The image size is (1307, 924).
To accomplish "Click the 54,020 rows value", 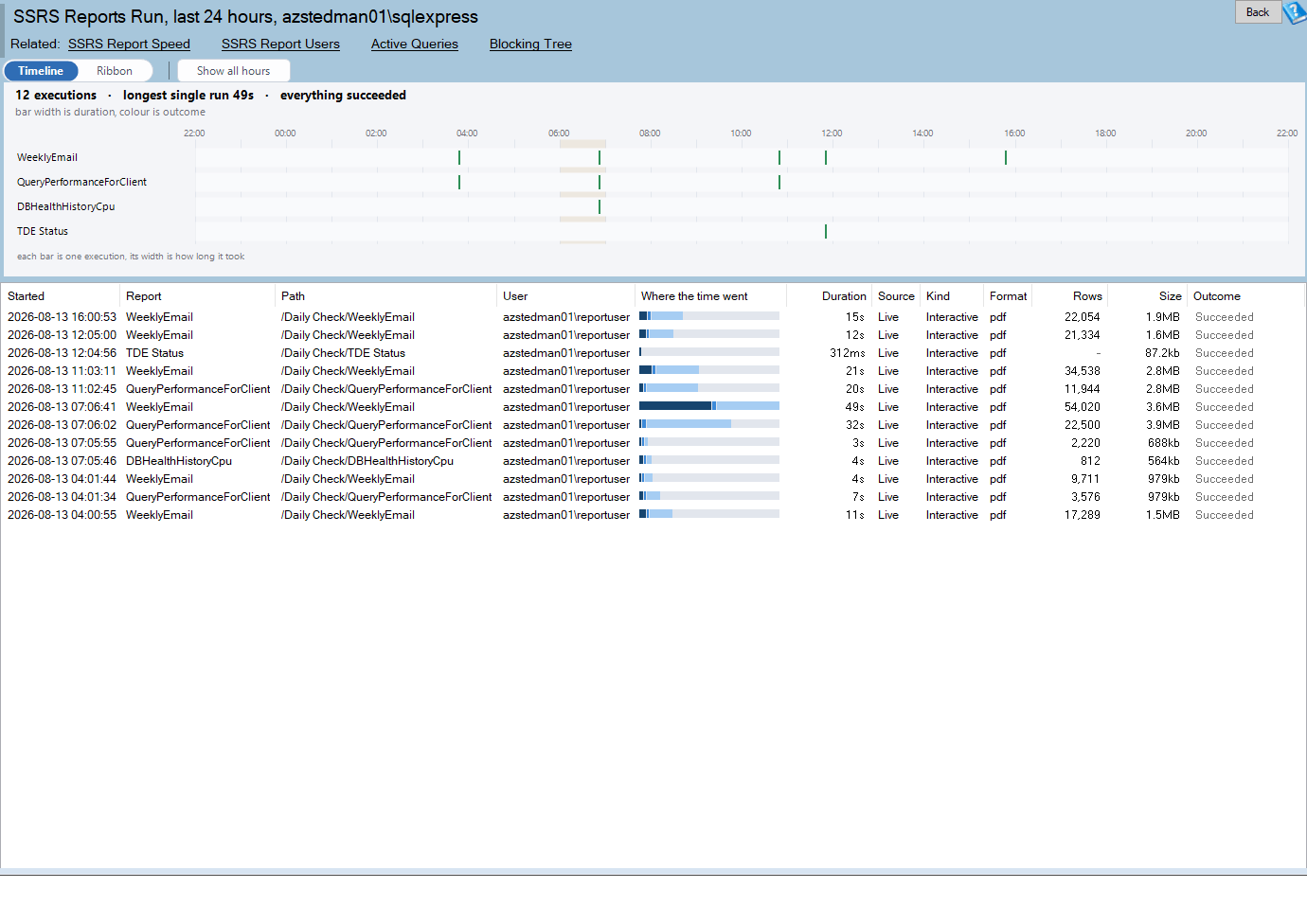I will 1083,407.
